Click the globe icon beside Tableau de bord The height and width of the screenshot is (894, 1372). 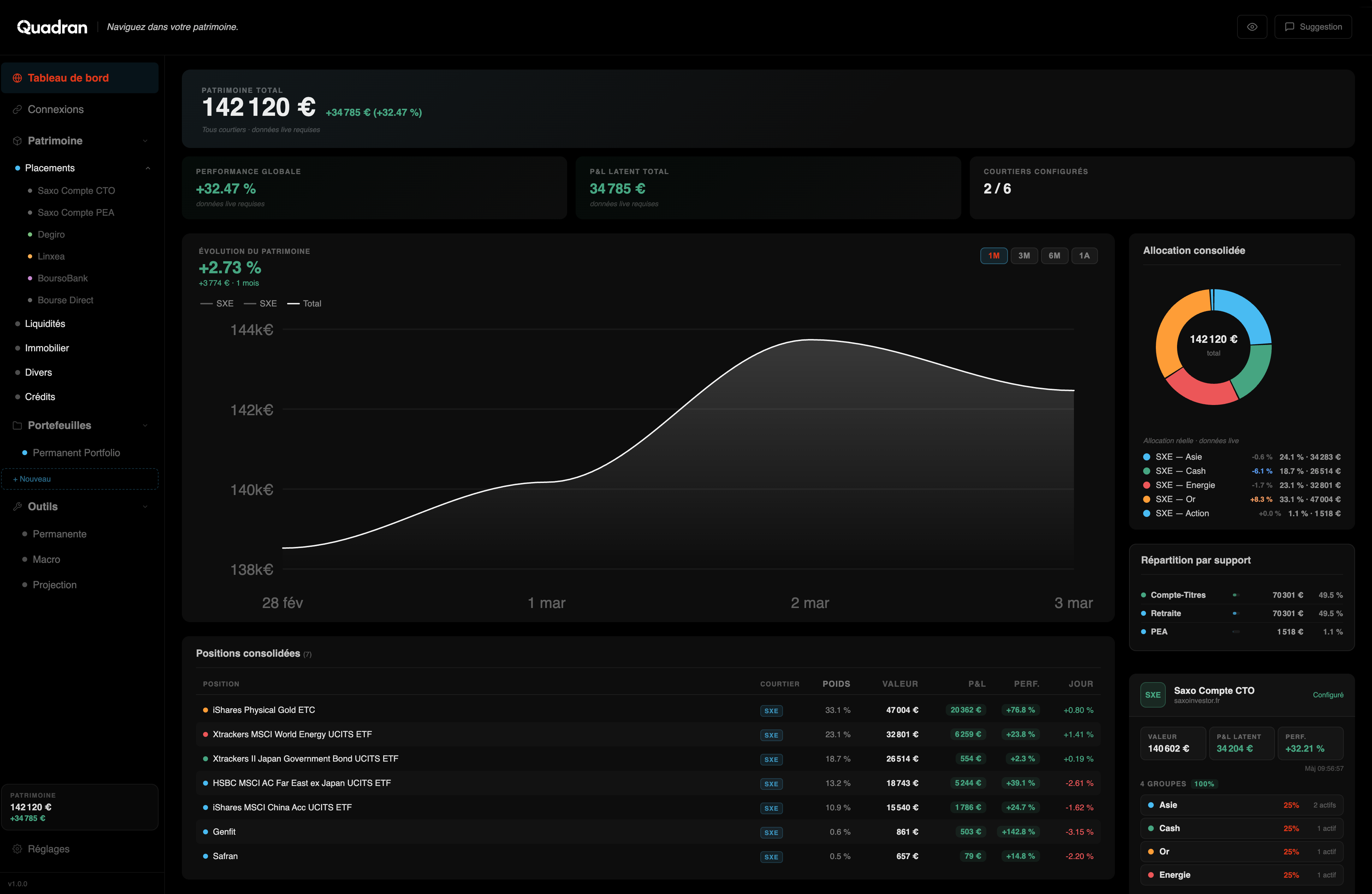(x=17, y=78)
